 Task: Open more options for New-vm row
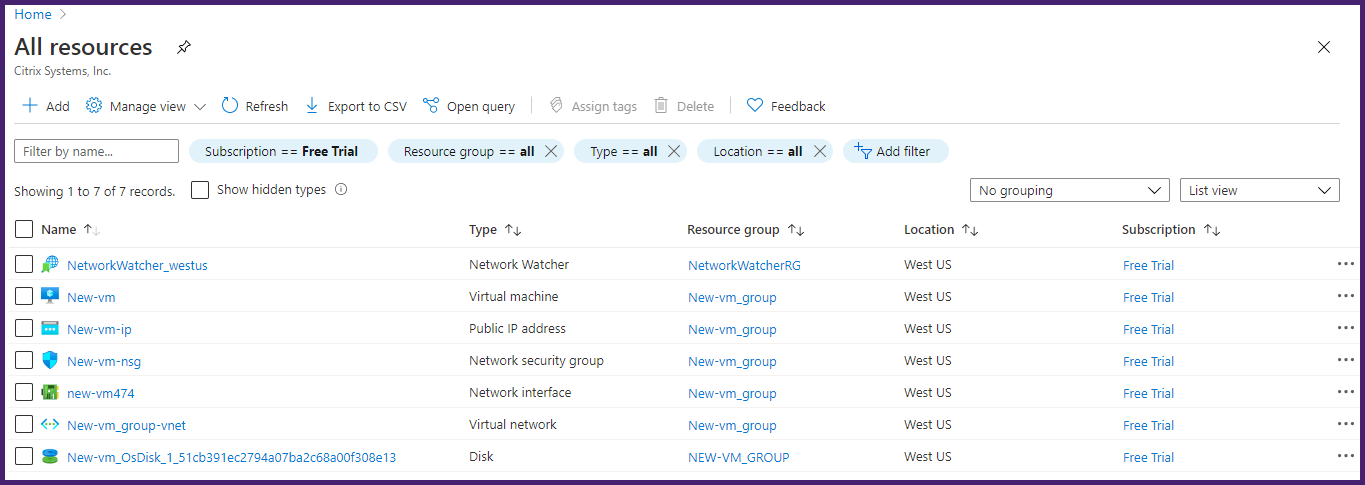tap(1345, 296)
